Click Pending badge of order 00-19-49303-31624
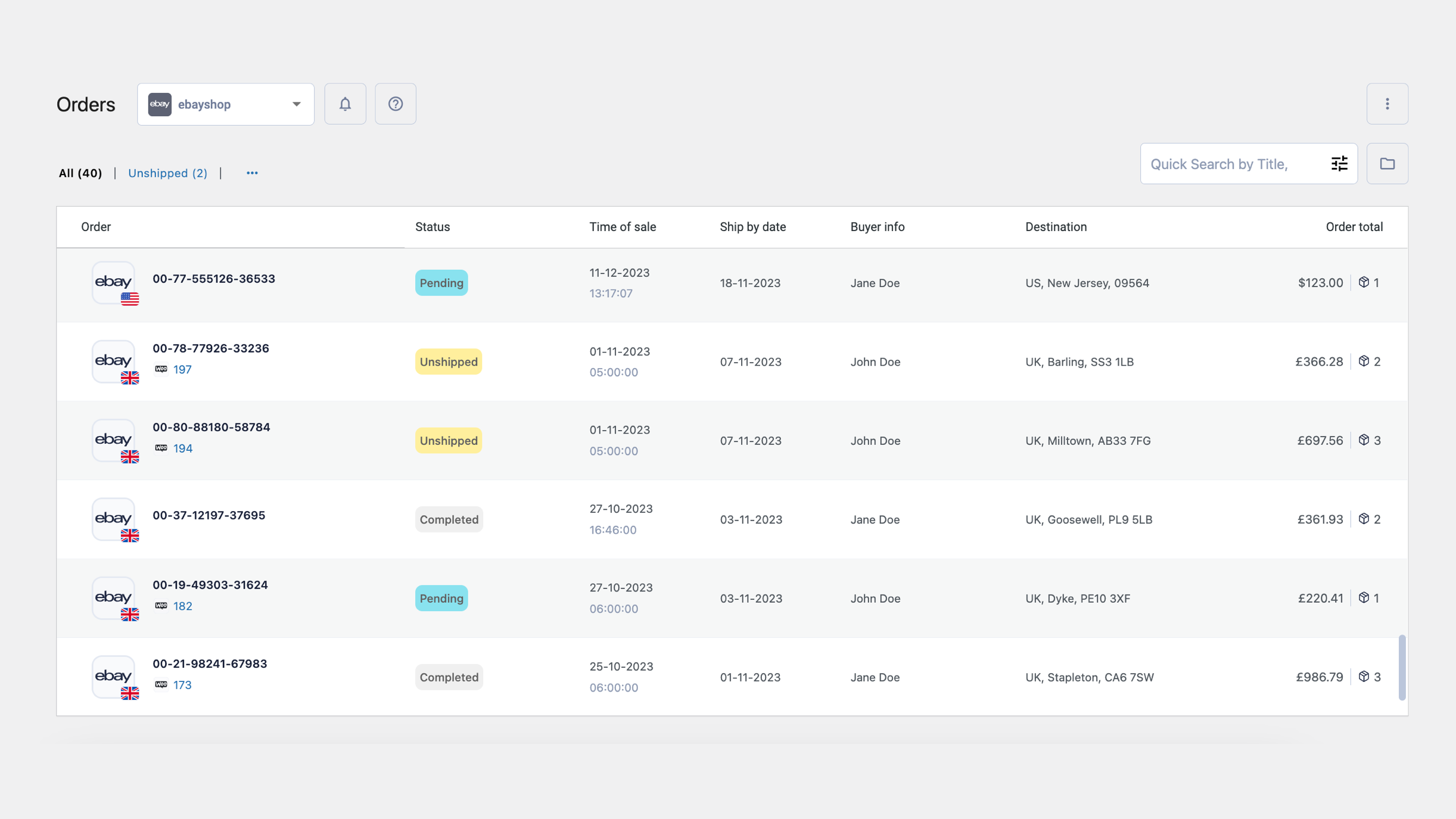The height and width of the screenshot is (819, 1456). [x=441, y=598]
